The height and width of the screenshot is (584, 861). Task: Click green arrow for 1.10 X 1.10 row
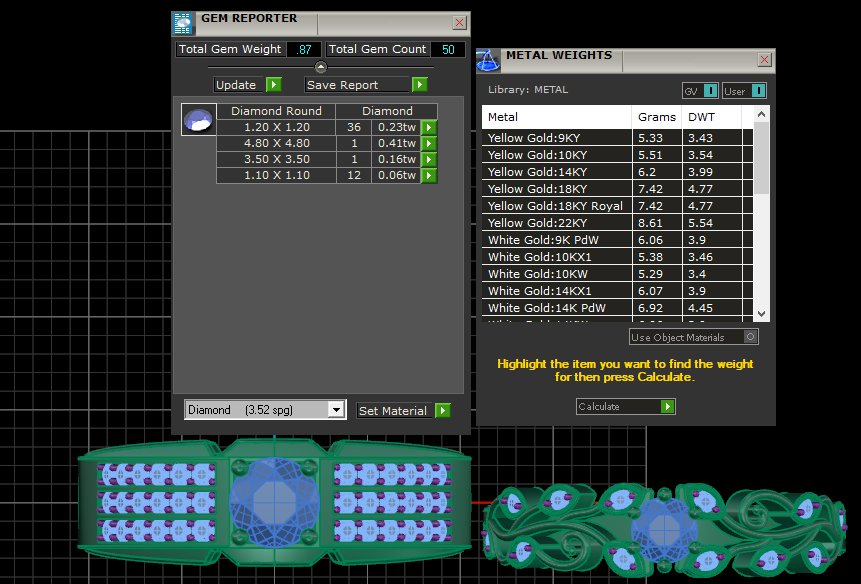[x=428, y=175]
